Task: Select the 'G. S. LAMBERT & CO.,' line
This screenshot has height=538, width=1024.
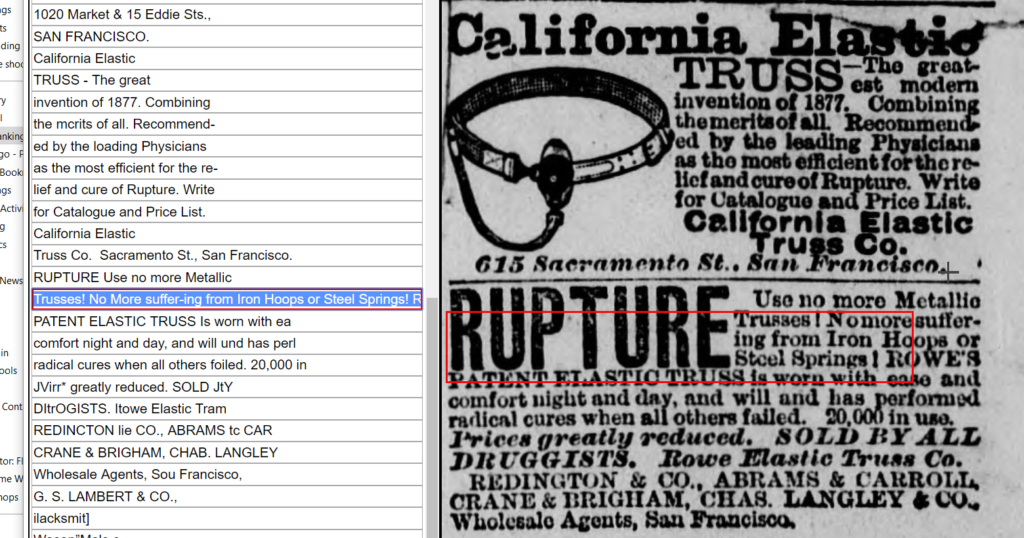Action: (227, 496)
